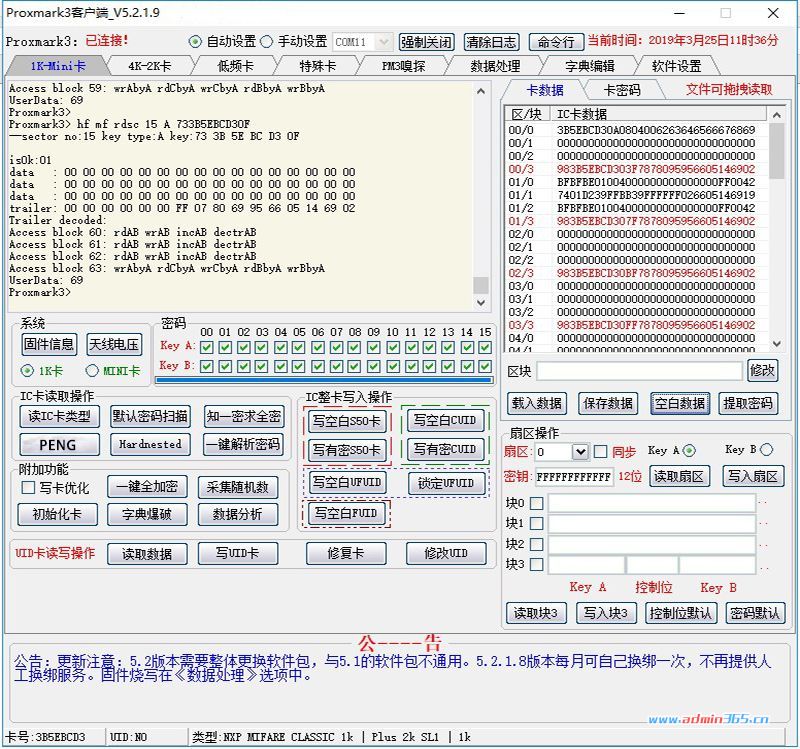Switch to the 低频卡 tab

pos(235,66)
